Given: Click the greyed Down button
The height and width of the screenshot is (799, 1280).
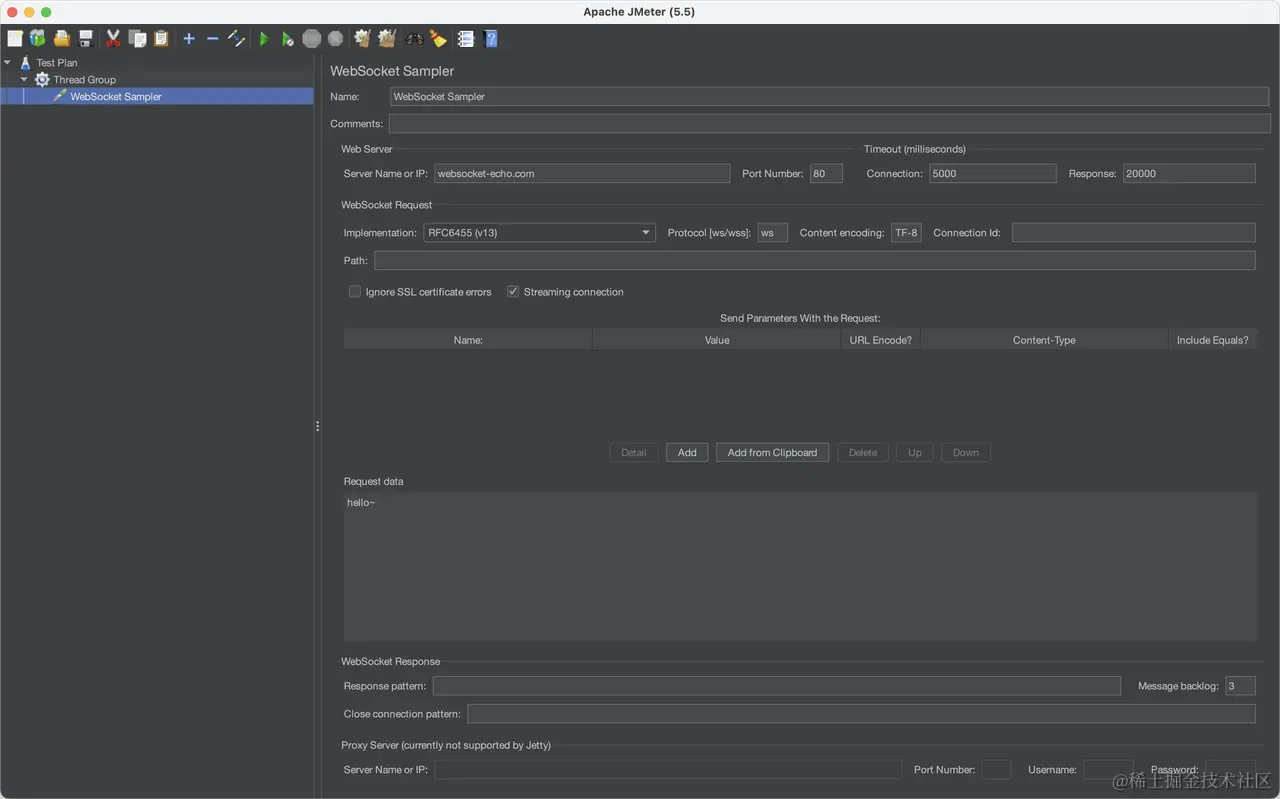Looking at the screenshot, I should (966, 453).
